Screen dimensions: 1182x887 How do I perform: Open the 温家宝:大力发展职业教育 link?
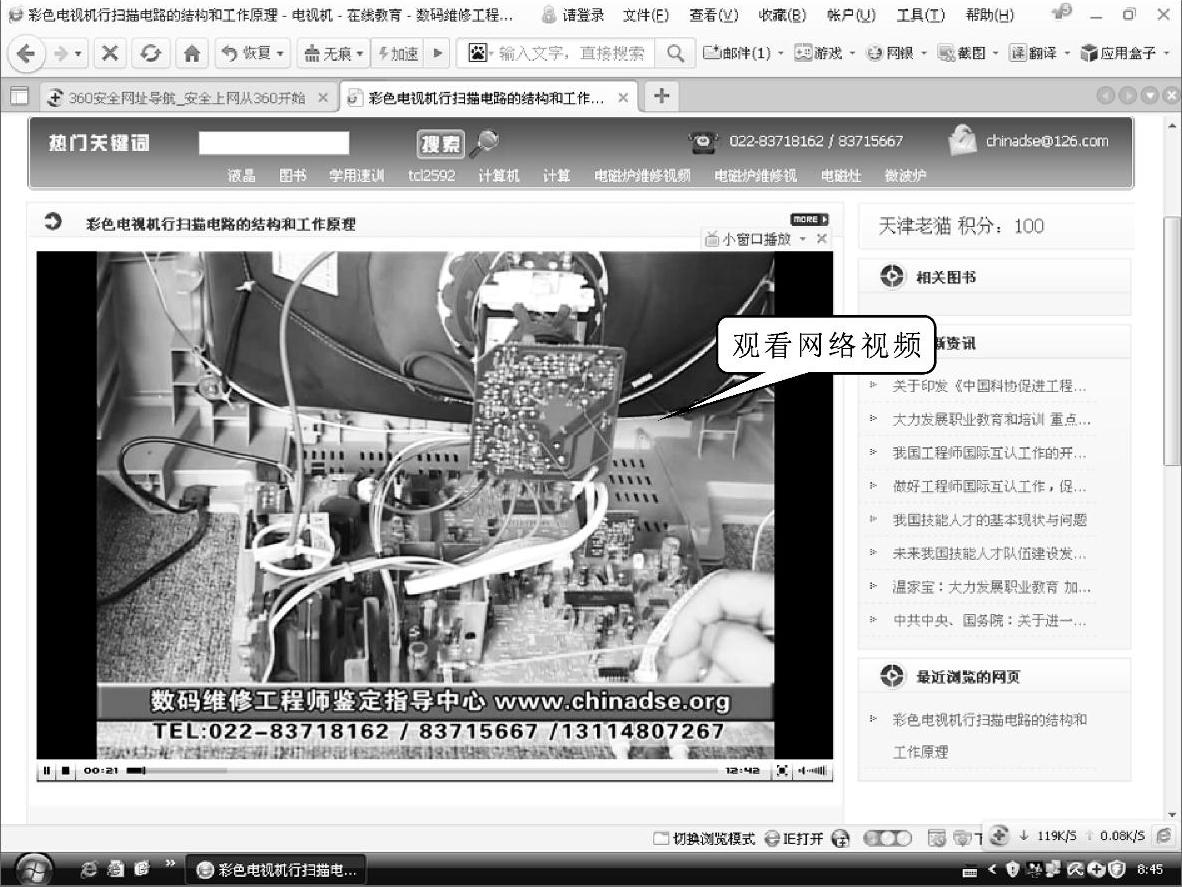click(x=991, y=587)
